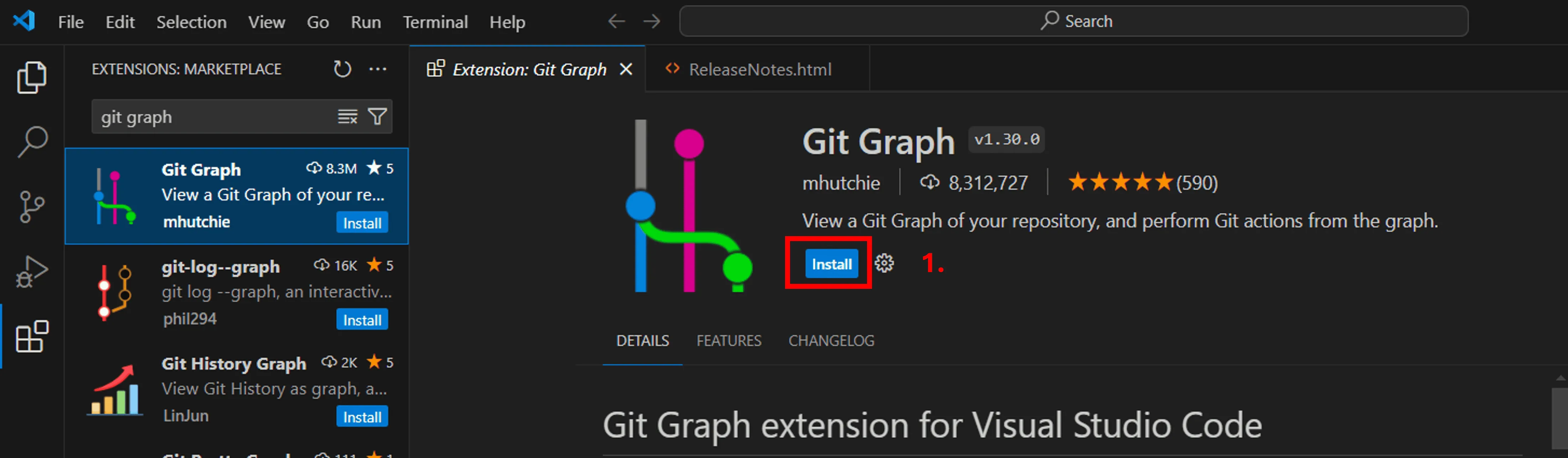Switch to the FEATURES tab
1568x458 pixels.
[x=729, y=340]
